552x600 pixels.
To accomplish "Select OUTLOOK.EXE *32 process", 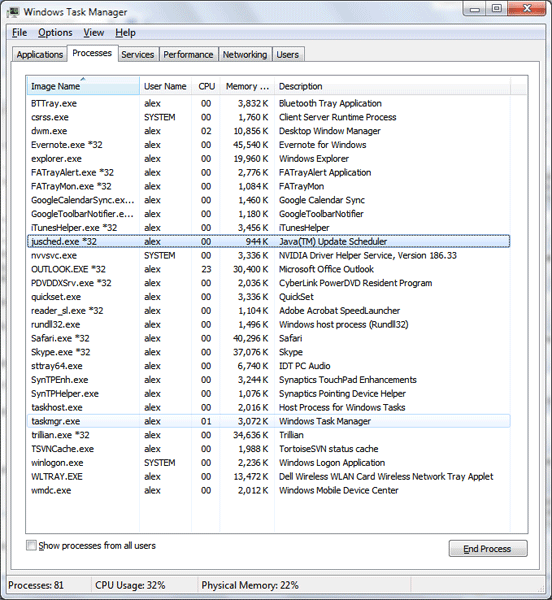I will [x=269, y=269].
